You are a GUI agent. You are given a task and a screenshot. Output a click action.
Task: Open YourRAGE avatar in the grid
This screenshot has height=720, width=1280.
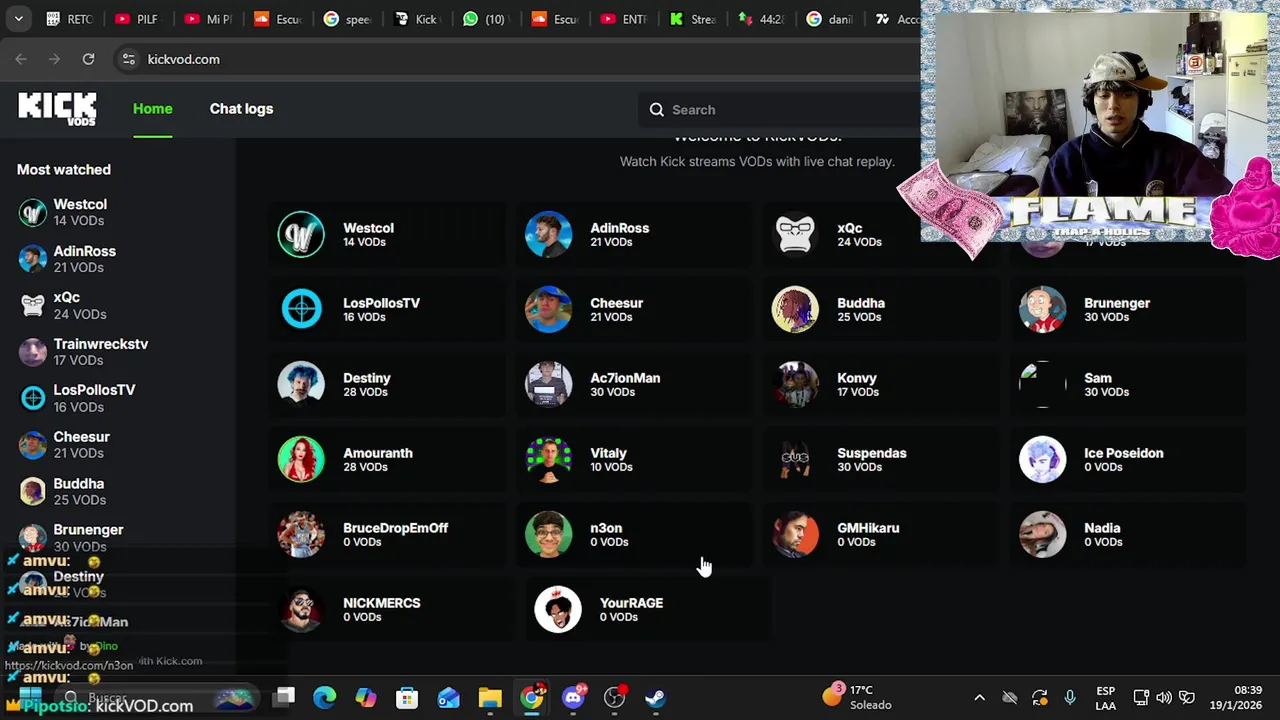coord(557,609)
